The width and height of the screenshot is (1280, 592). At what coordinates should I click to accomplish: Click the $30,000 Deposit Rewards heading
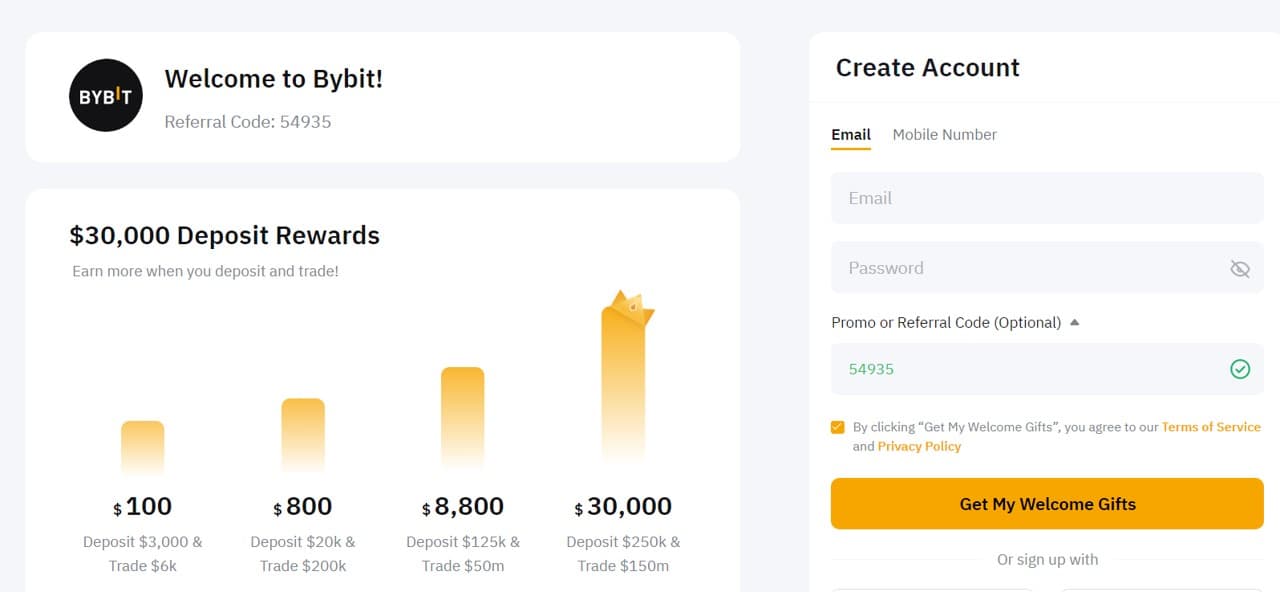pos(225,236)
